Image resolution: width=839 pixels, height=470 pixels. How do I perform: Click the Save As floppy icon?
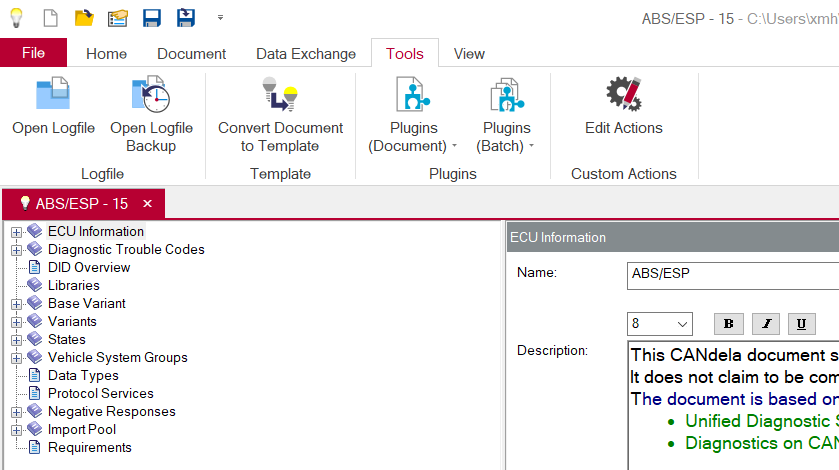tap(186, 18)
